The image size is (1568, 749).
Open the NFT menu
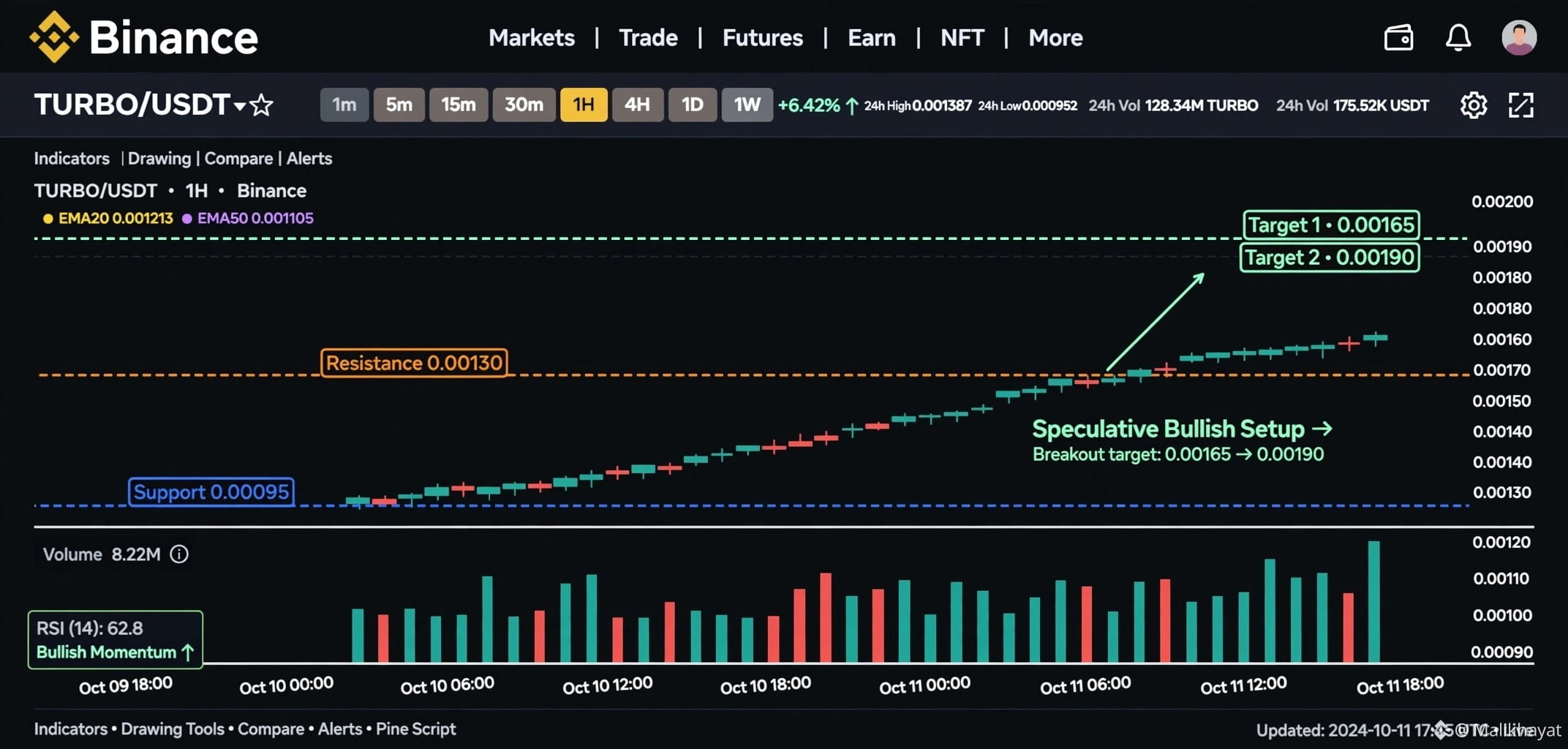pos(962,37)
